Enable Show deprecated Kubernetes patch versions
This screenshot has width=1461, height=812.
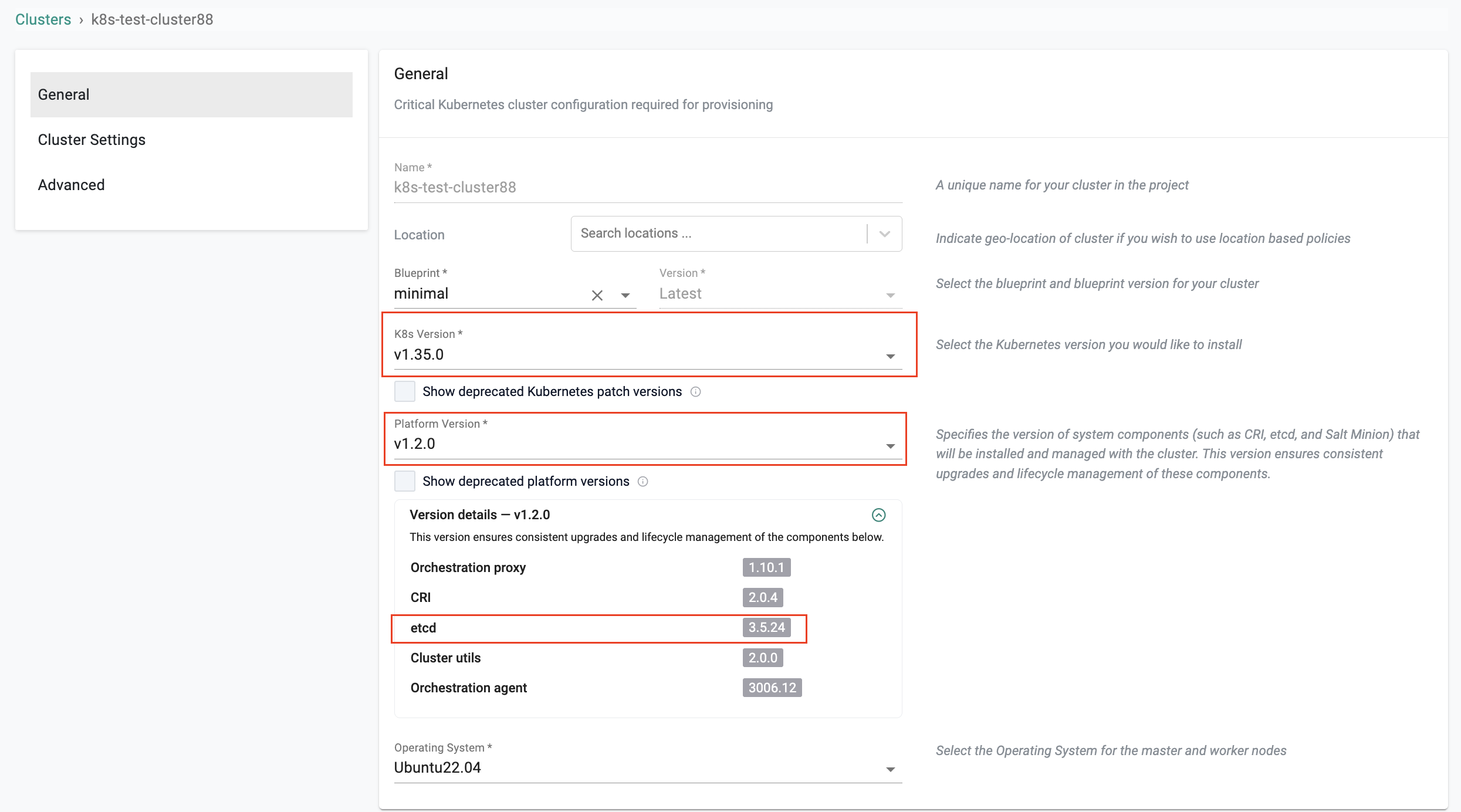(405, 391)
